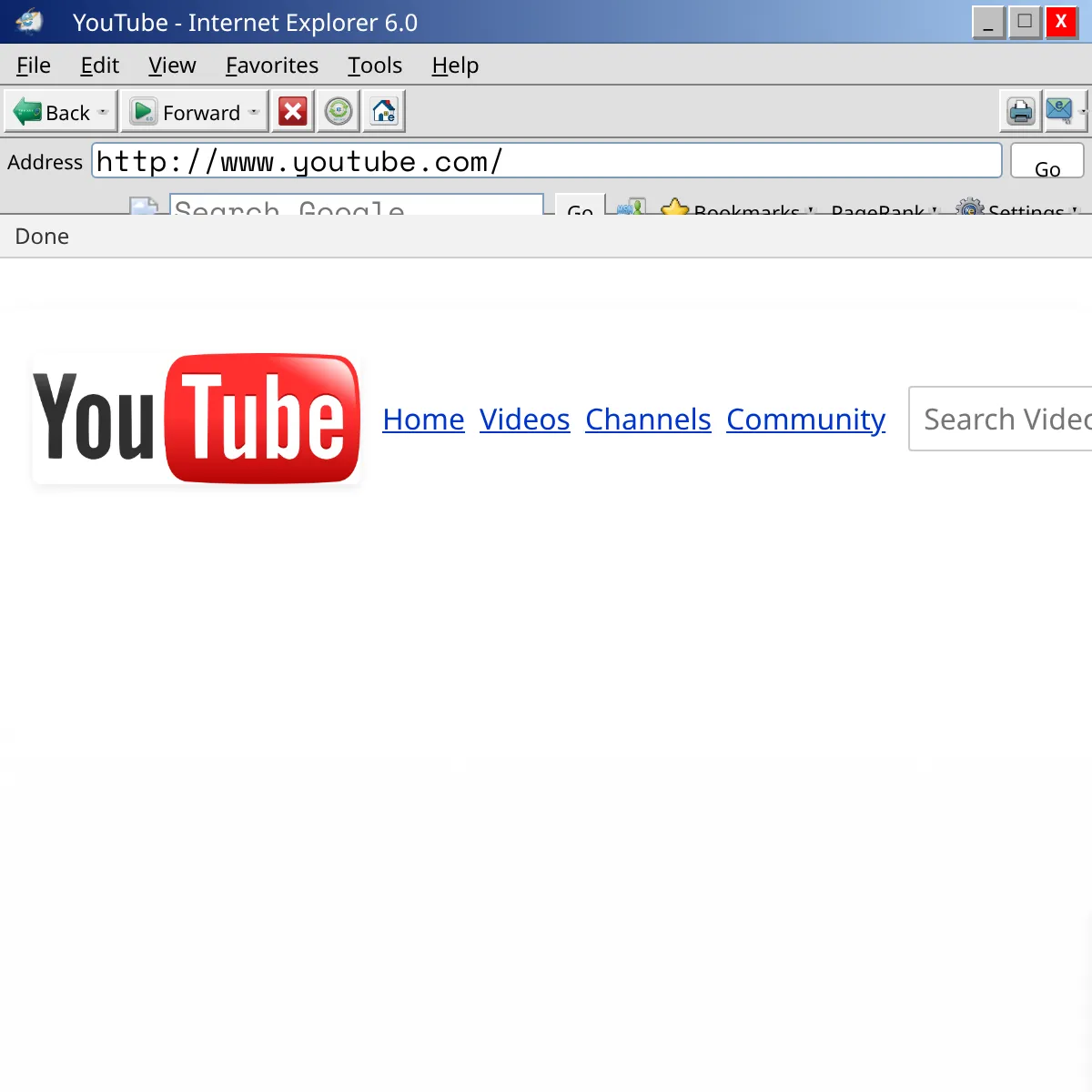Refresh the page with green refresh icon

[339, 112]
